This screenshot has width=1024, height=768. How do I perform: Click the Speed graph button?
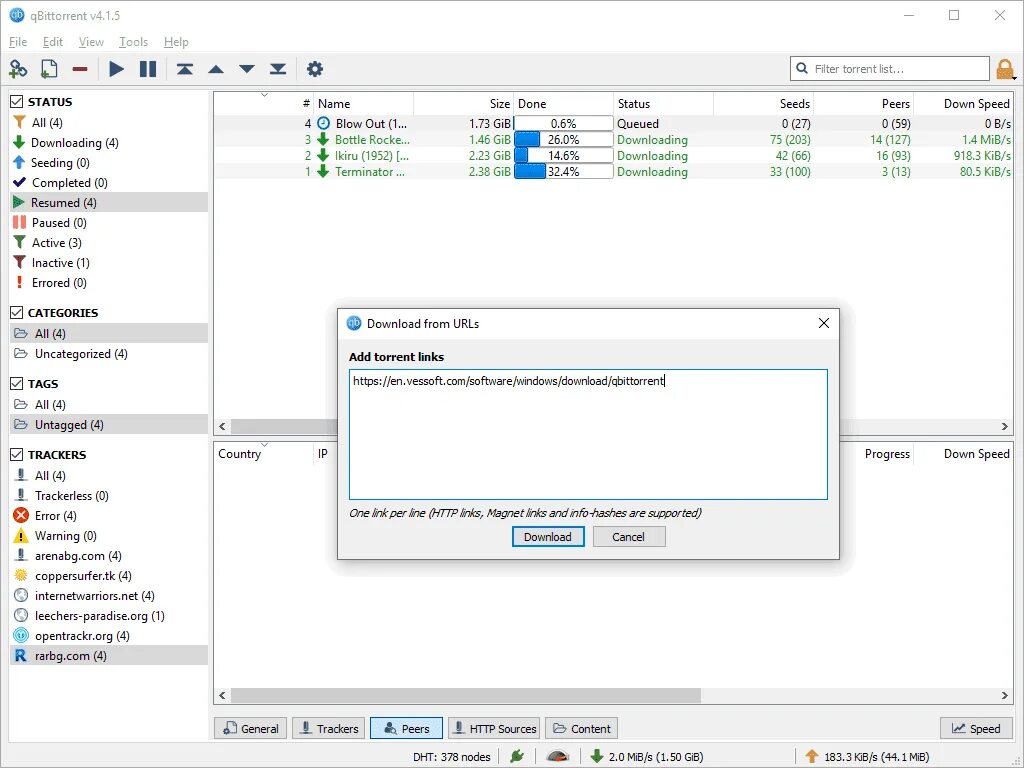click(x=976, y=728)
